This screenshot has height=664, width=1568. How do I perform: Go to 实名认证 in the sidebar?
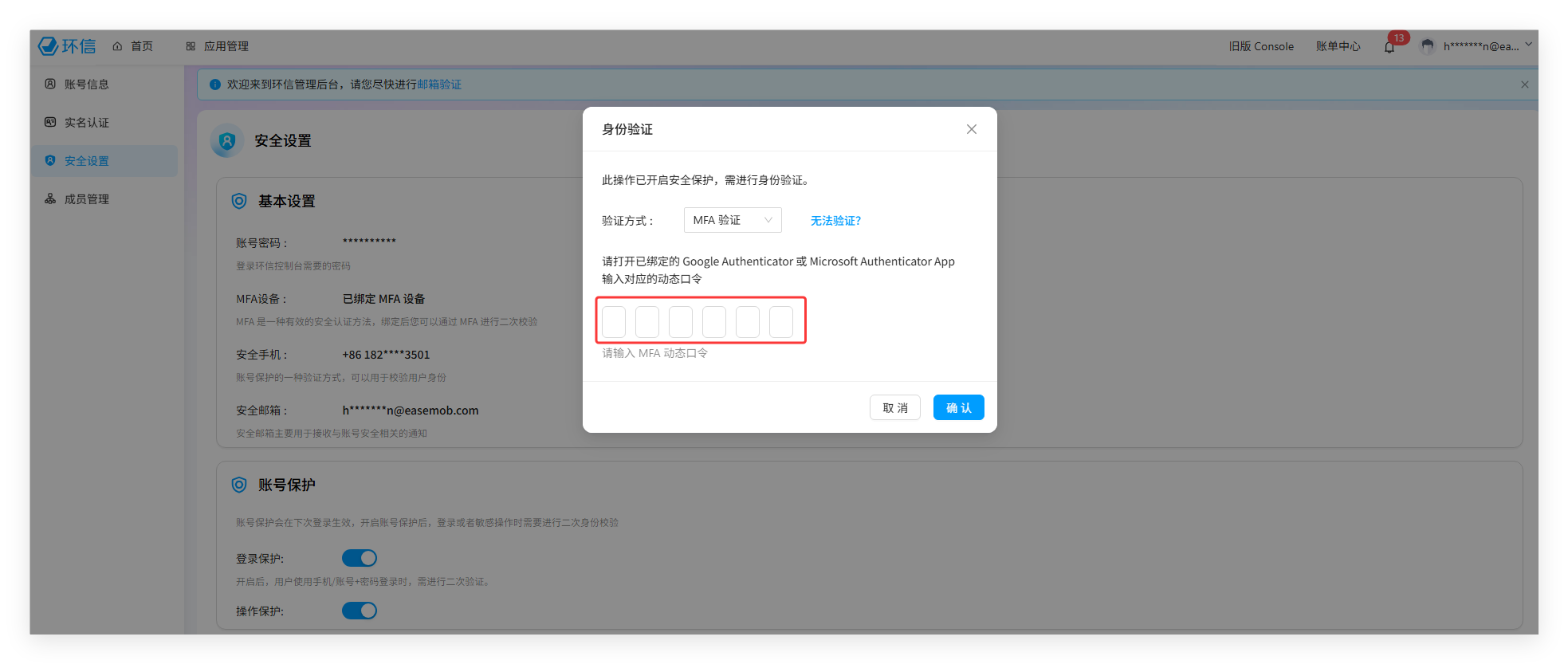tap(86, 123)
